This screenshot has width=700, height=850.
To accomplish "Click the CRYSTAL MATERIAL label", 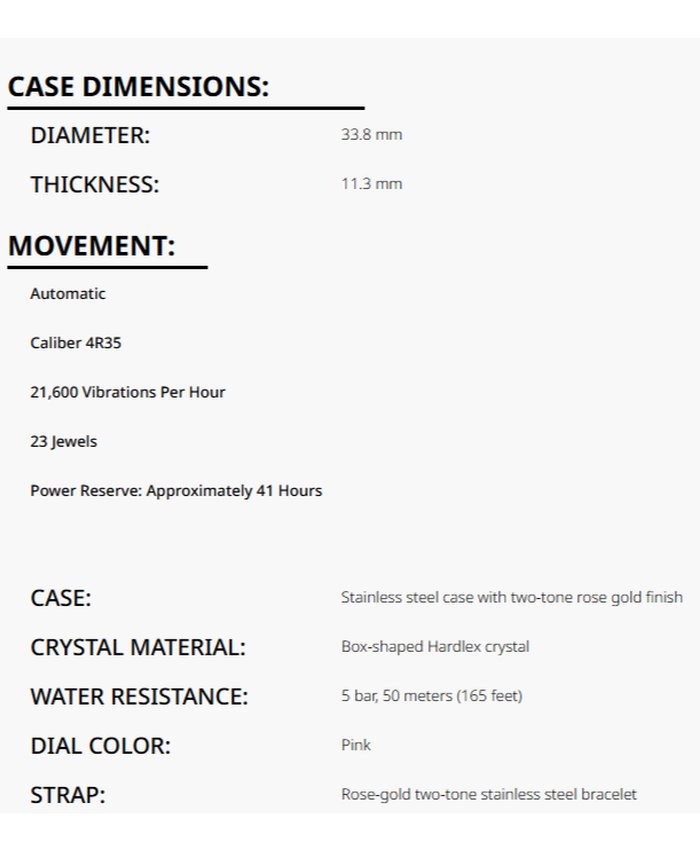I will pos(137,647).
